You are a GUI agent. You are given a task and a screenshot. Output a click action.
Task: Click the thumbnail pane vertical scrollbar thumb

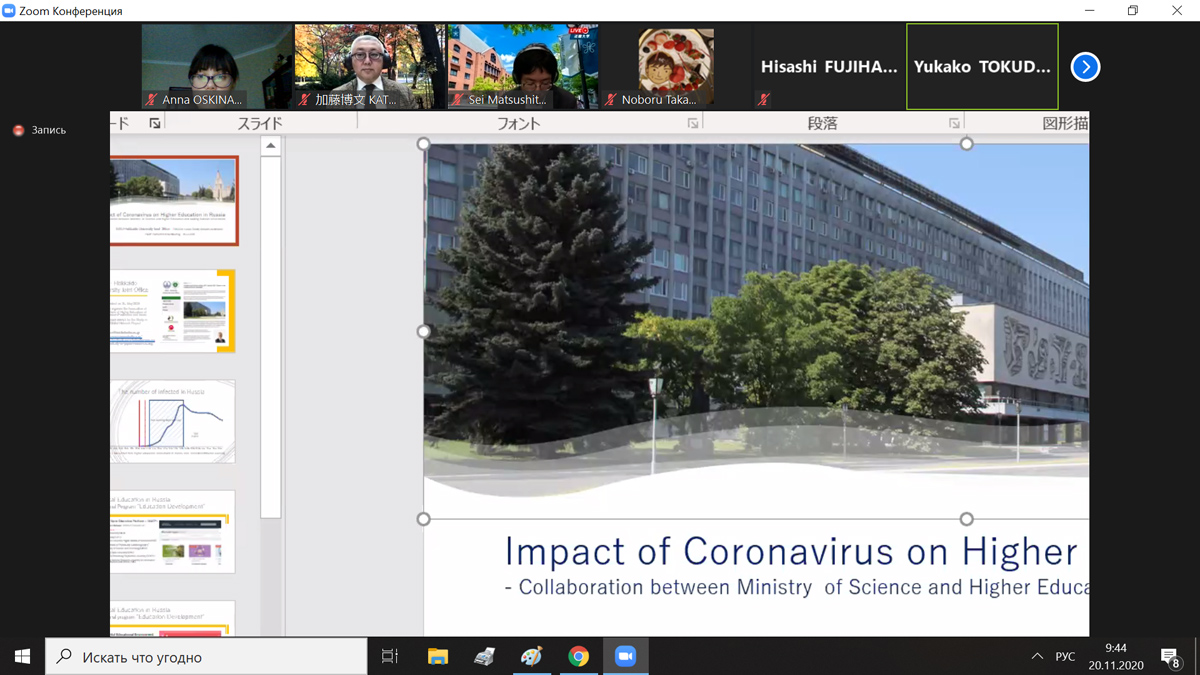pyautogui.click(x=270, y=337)
